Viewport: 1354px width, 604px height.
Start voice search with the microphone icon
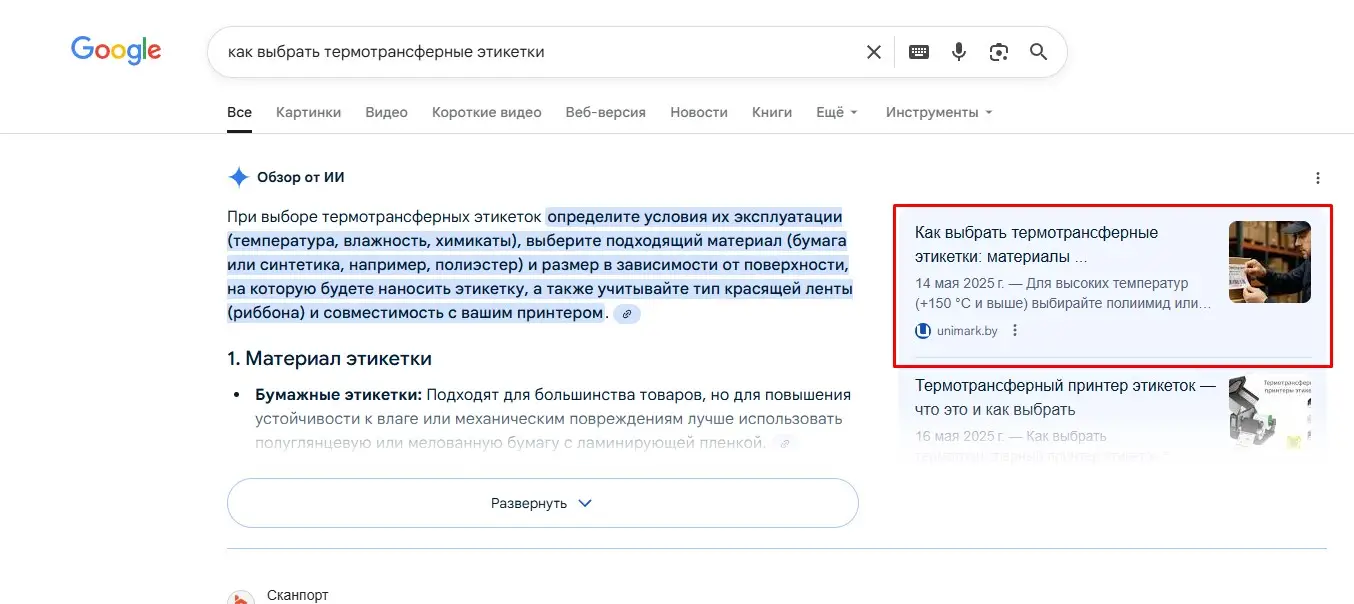click(x=959, y=52)
